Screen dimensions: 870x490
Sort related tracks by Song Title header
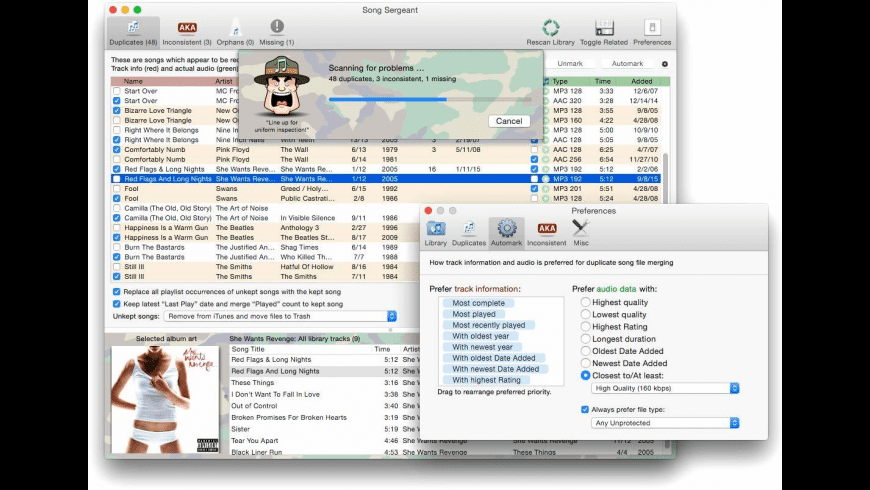248,350
